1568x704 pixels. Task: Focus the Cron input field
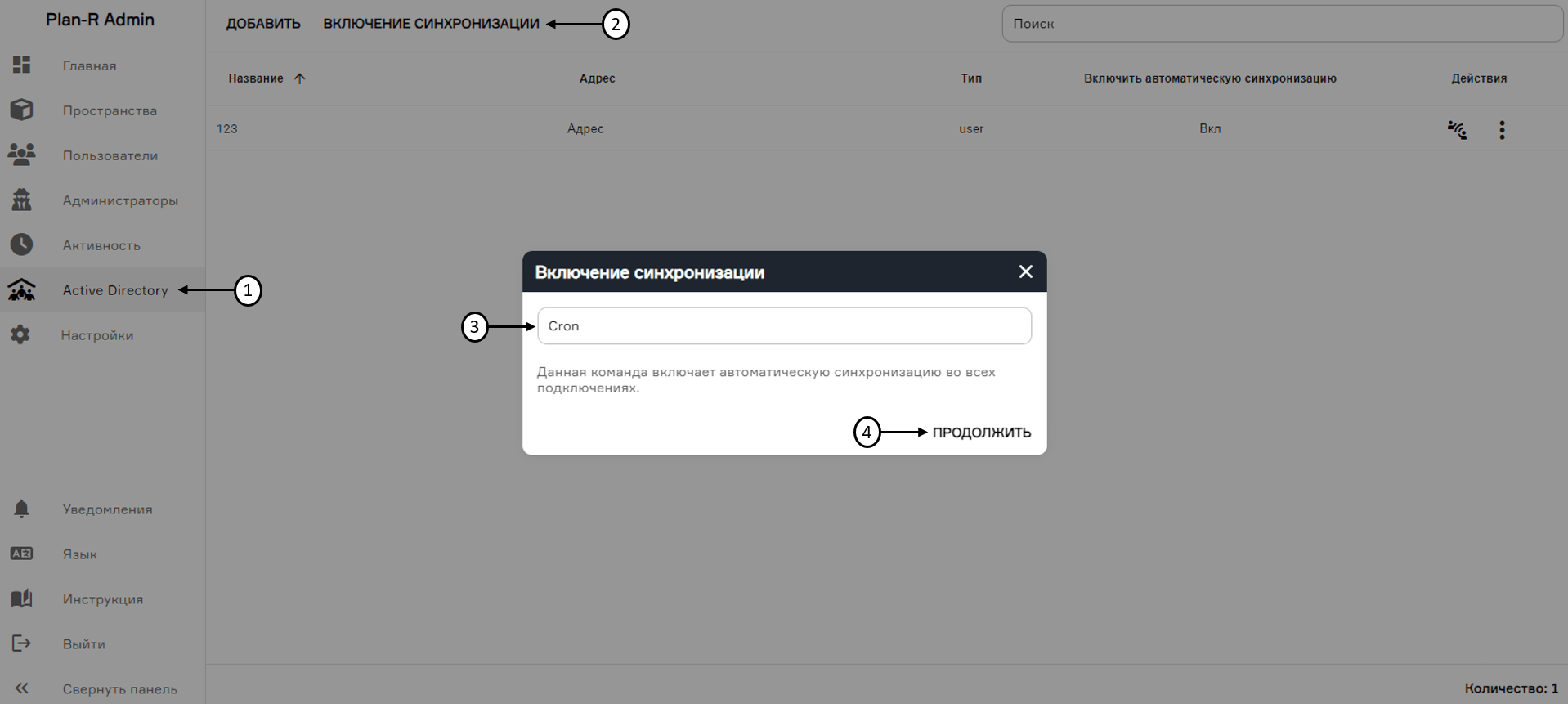point(783,326)
